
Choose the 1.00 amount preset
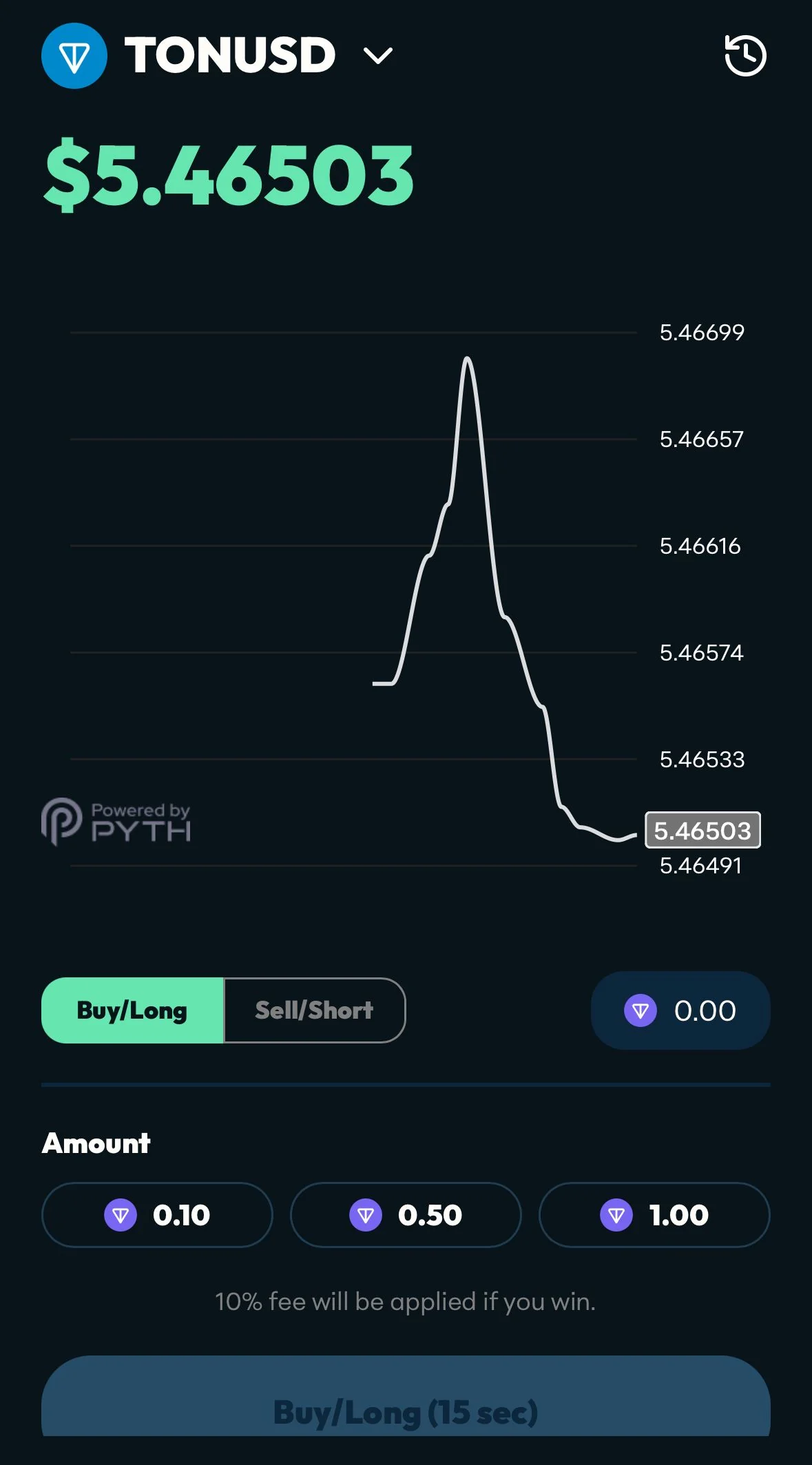(654, 1215)
